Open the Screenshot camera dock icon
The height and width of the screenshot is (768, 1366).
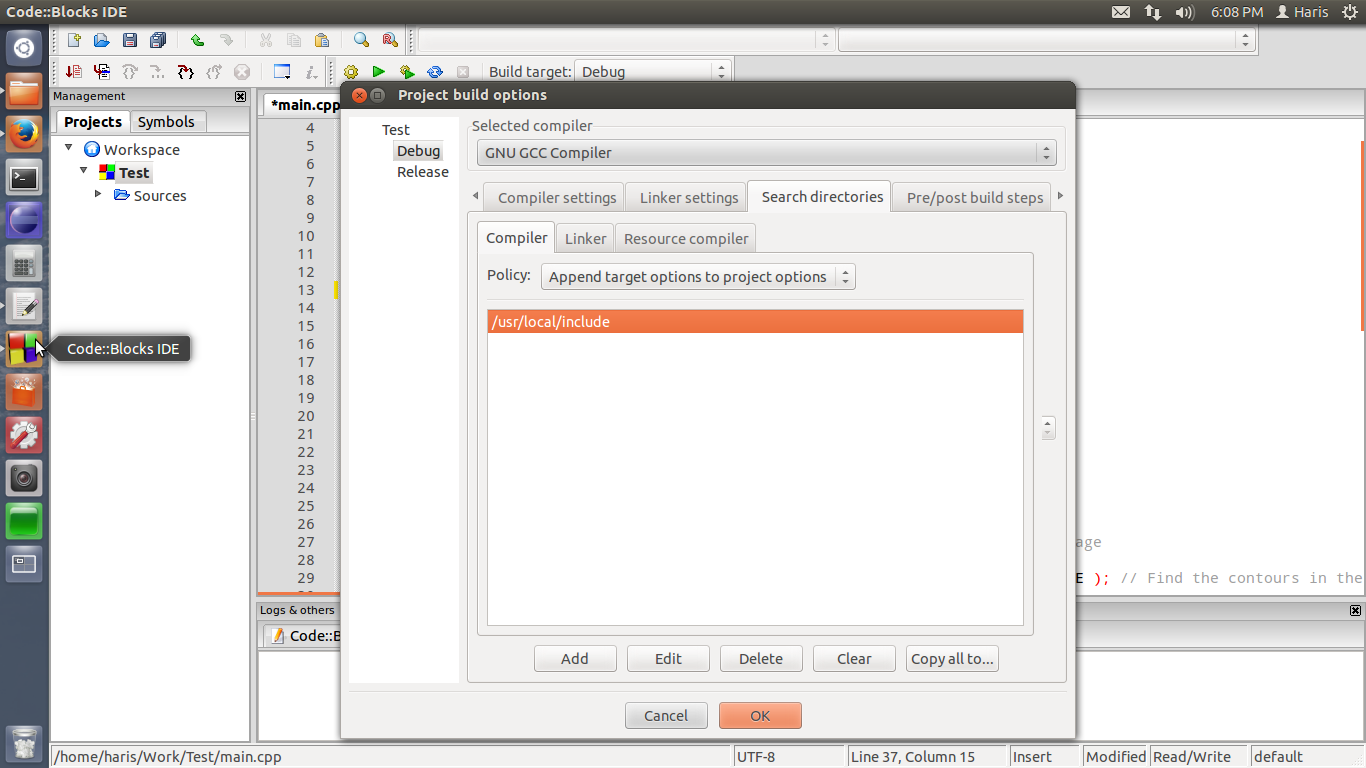(x=25, y=478)
